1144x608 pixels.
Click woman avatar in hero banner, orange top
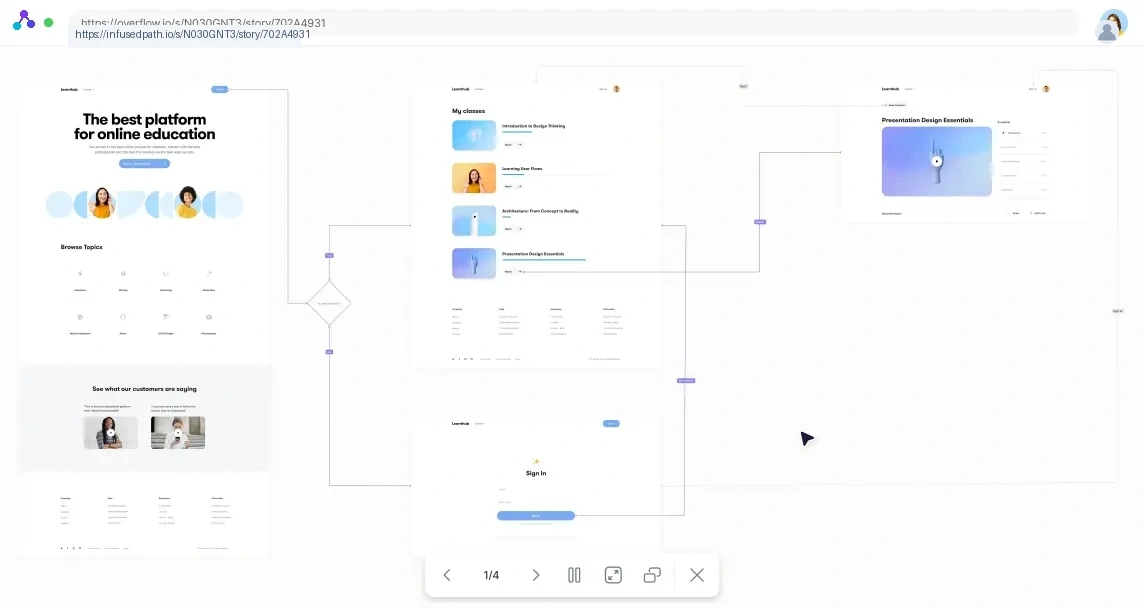(102, 204)
